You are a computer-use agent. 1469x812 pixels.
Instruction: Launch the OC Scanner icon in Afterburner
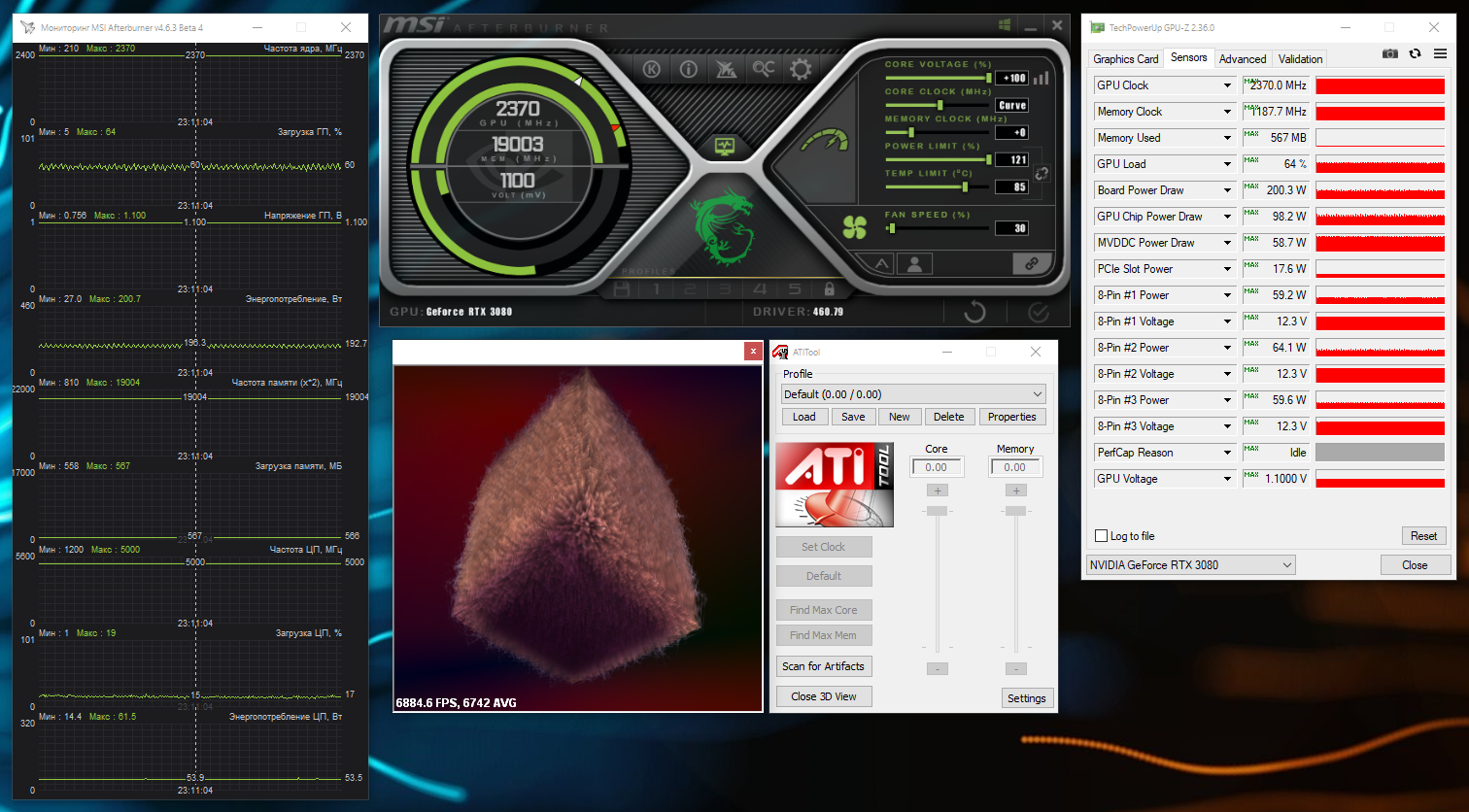764,69
